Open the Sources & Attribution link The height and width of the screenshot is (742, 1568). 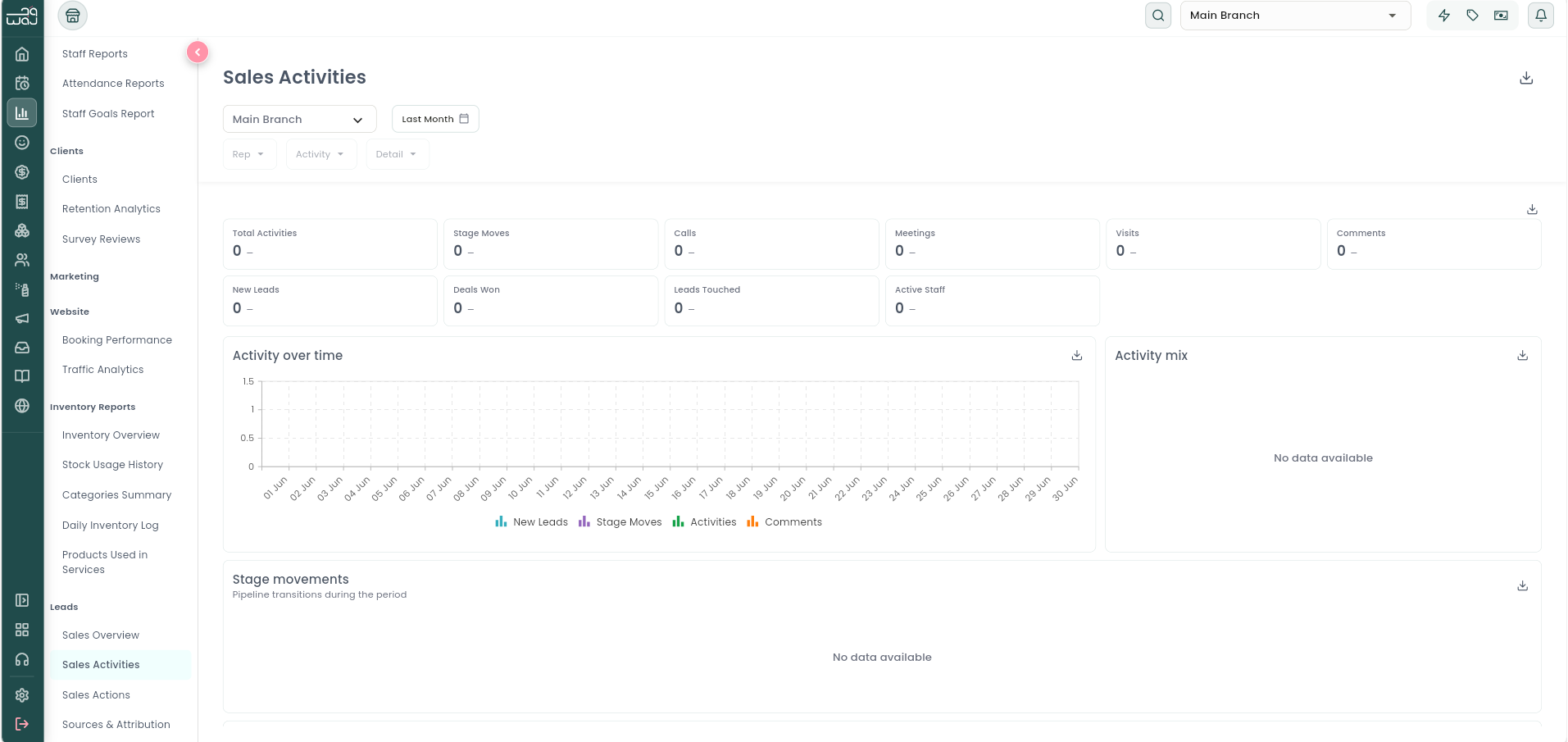(116, 724)
